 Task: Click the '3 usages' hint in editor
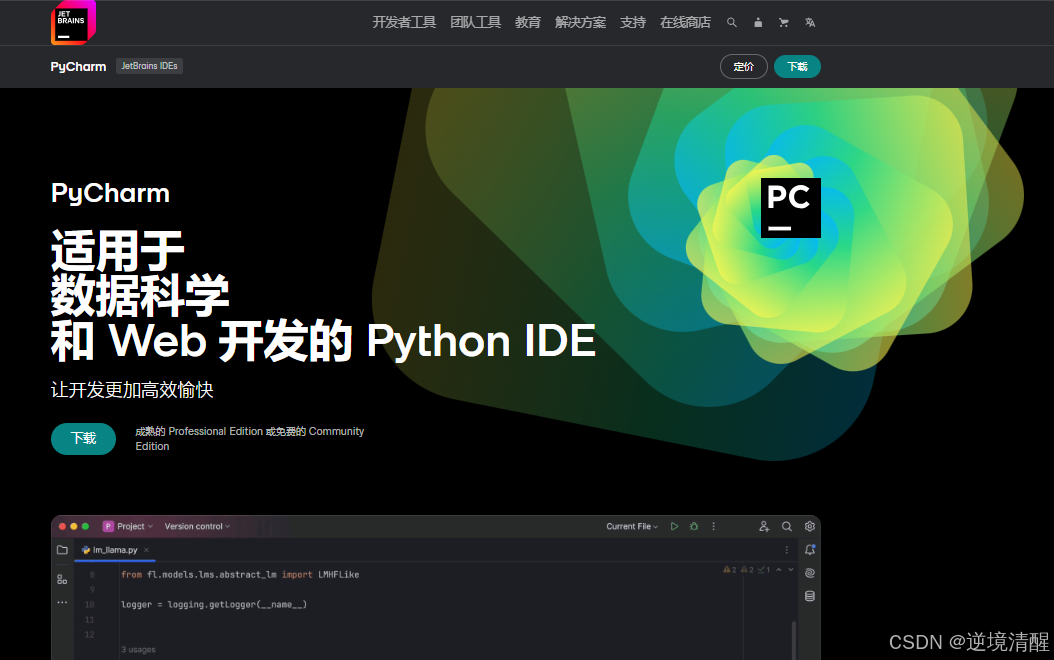coord(138,650)
